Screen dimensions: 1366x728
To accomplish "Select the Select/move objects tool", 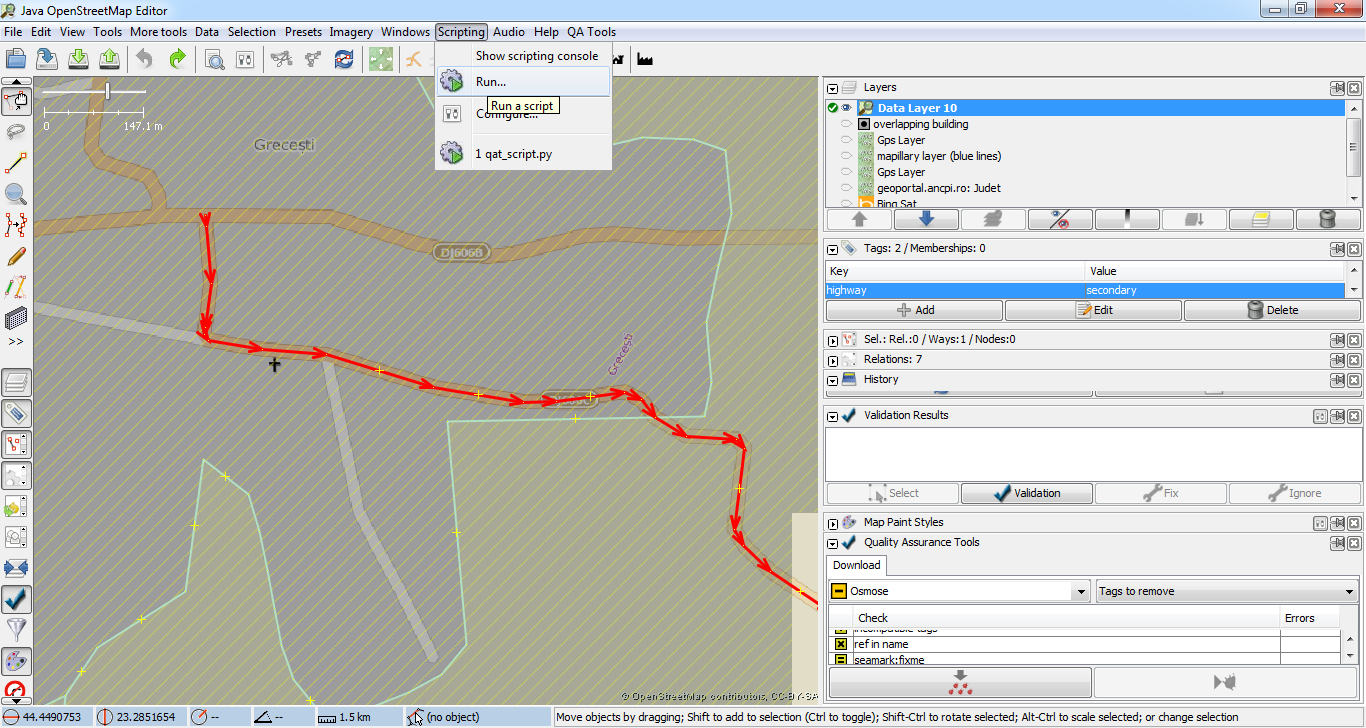I will click(x=16, y=101).
